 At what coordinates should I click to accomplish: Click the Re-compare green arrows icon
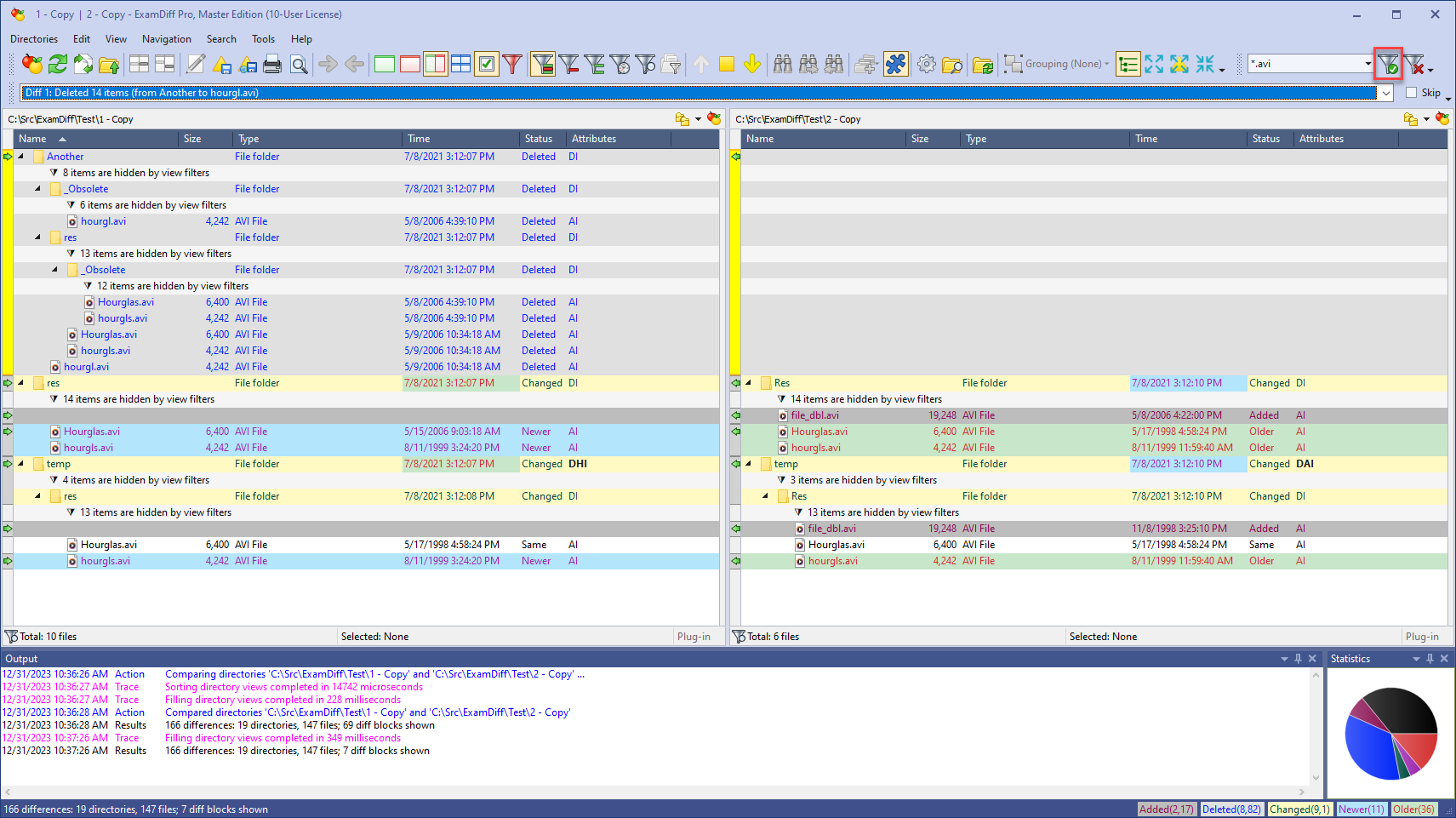tap(58, 64)
